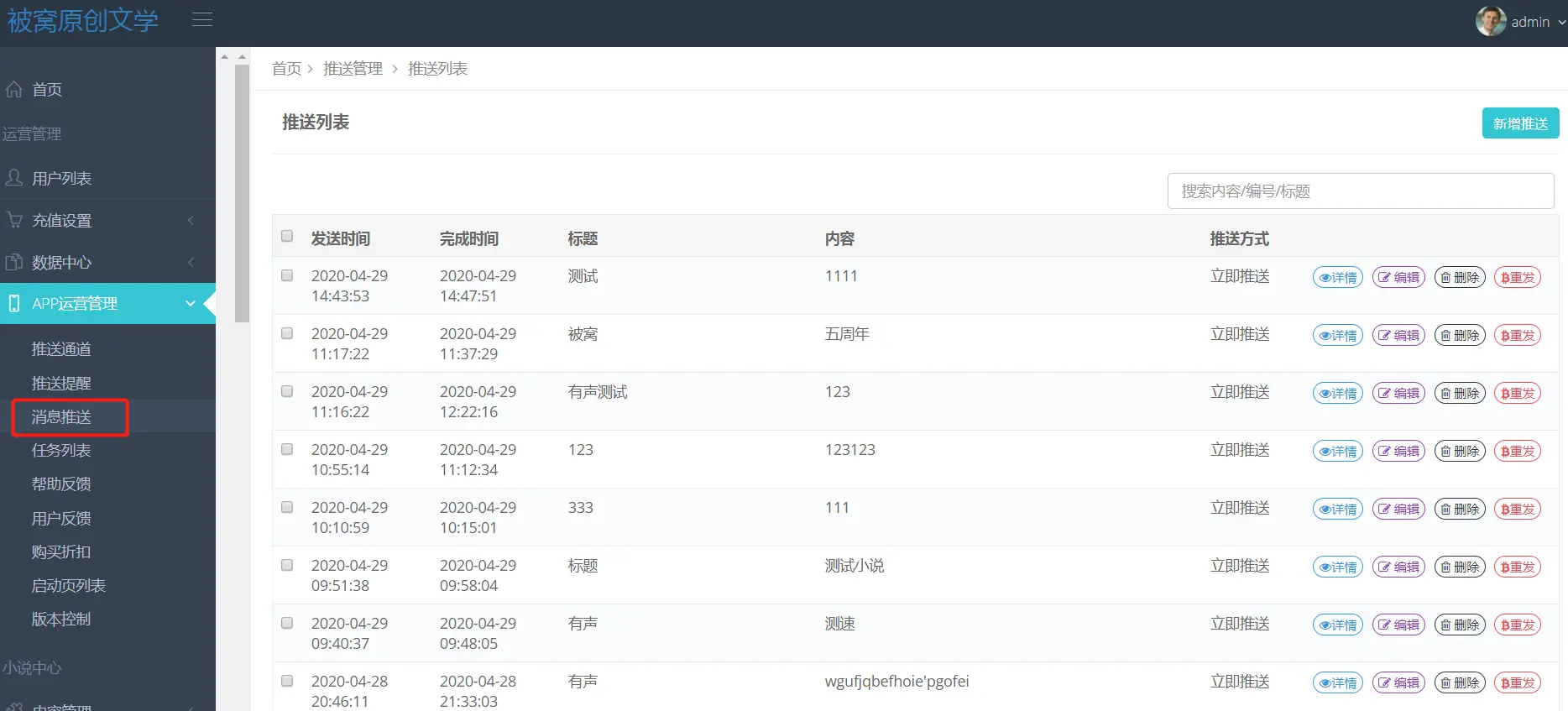
Task: Click the document icon next to 数据中心
Action: point(14,262)
